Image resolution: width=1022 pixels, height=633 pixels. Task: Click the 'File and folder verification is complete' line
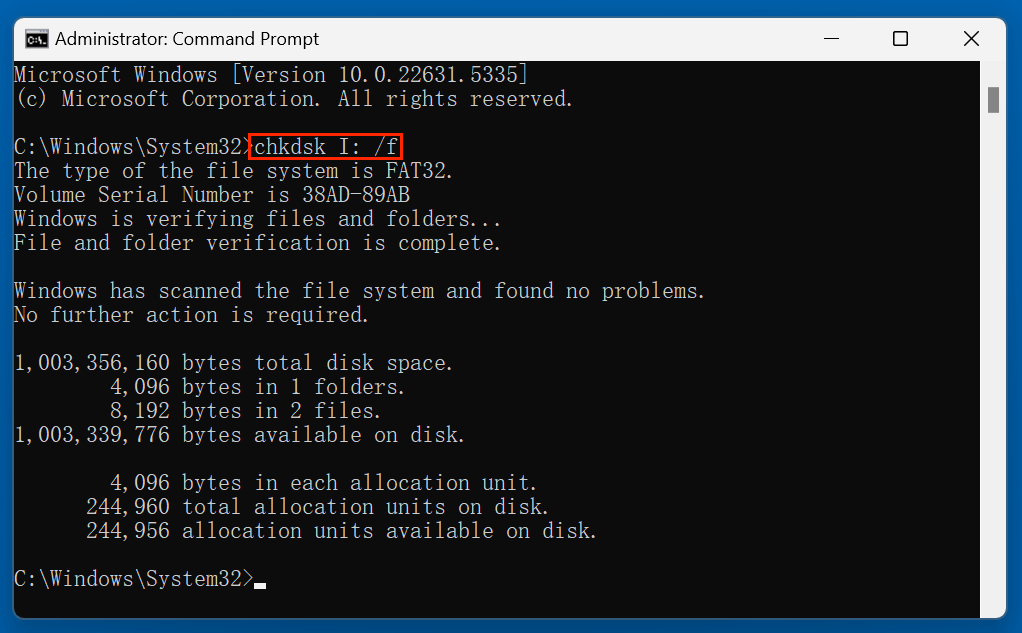coord(250,242)
